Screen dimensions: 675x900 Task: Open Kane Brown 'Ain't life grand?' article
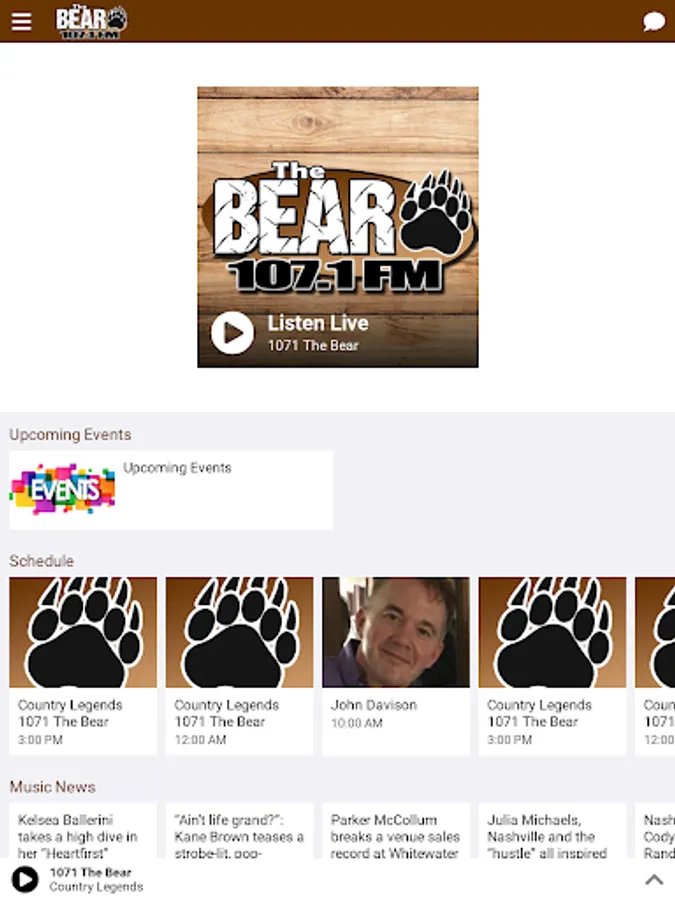(239, 831)
